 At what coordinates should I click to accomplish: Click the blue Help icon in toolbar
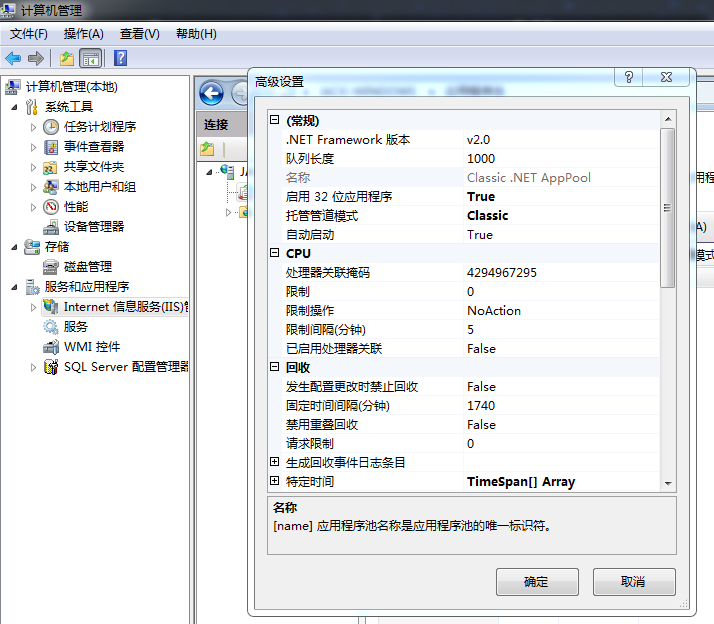pyautogui.click(x=120, y=58)
